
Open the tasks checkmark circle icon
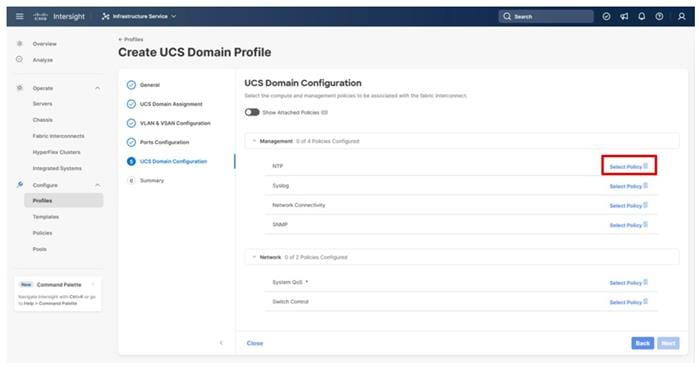tap(606, 16)
